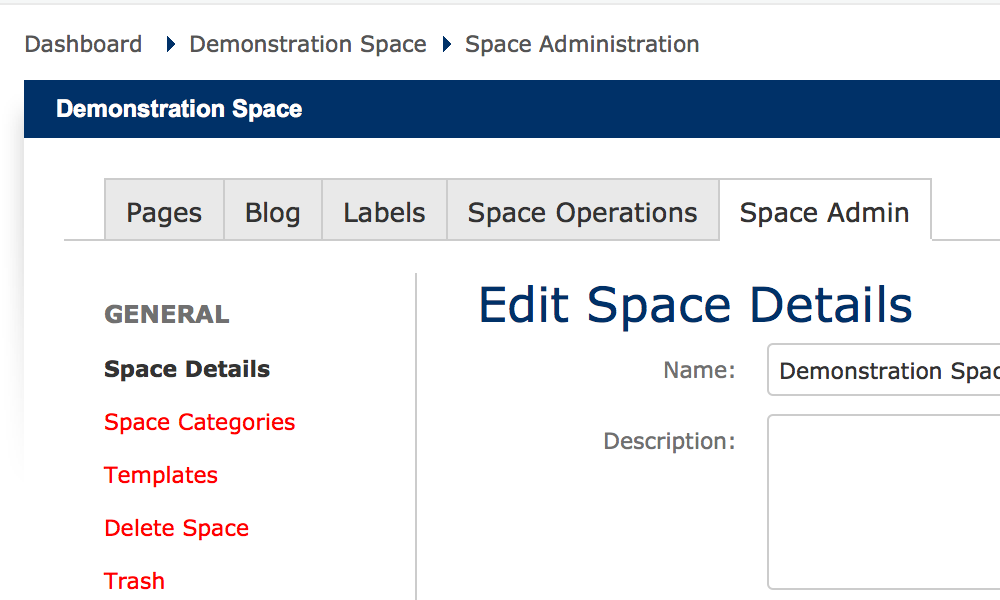This screenshot has width=1000, height=600.
Task: Open Demonstration Space from the breadcrumb
Action: [308, 44]
